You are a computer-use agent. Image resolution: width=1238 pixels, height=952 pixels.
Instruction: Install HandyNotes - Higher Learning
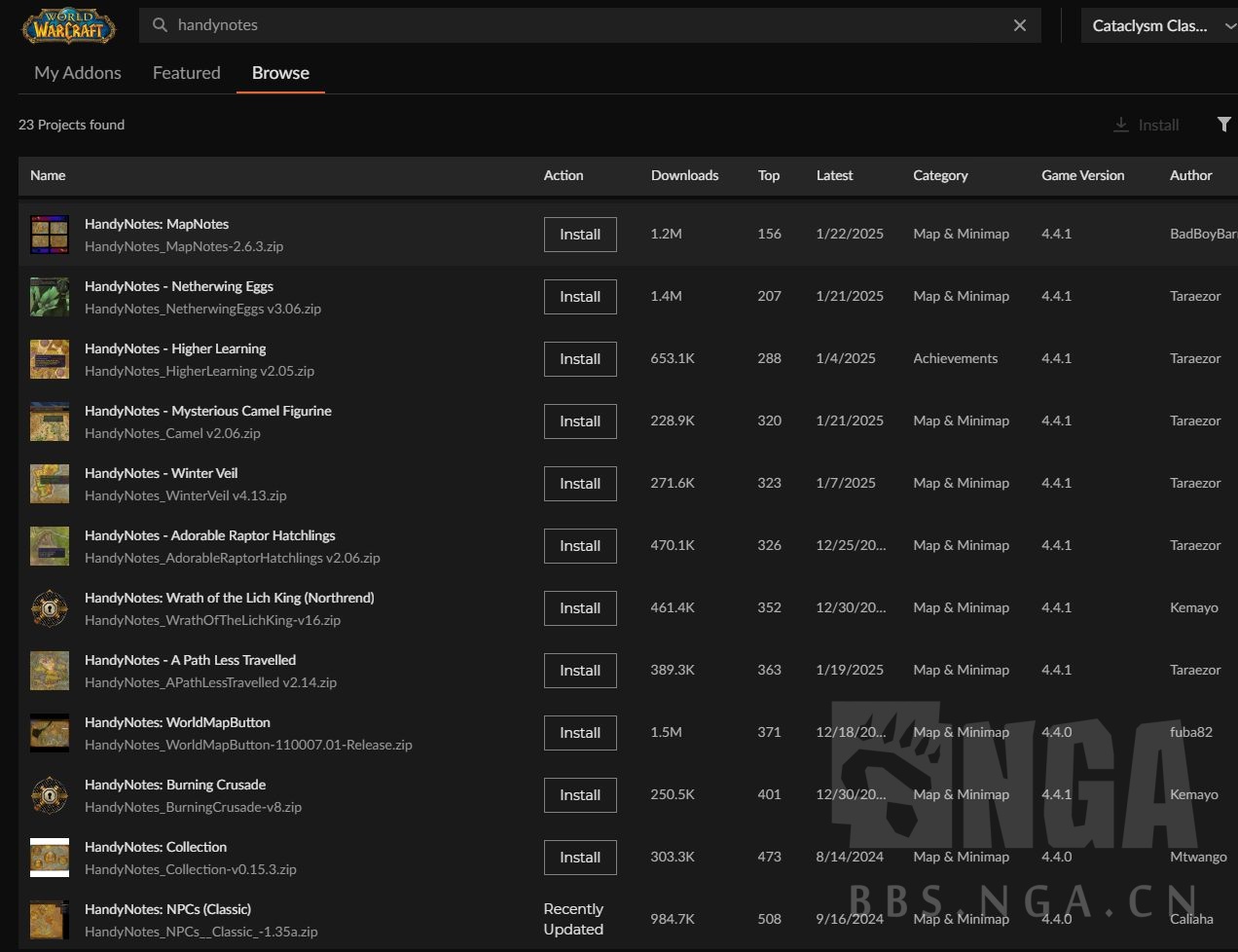tap(580, 359)
